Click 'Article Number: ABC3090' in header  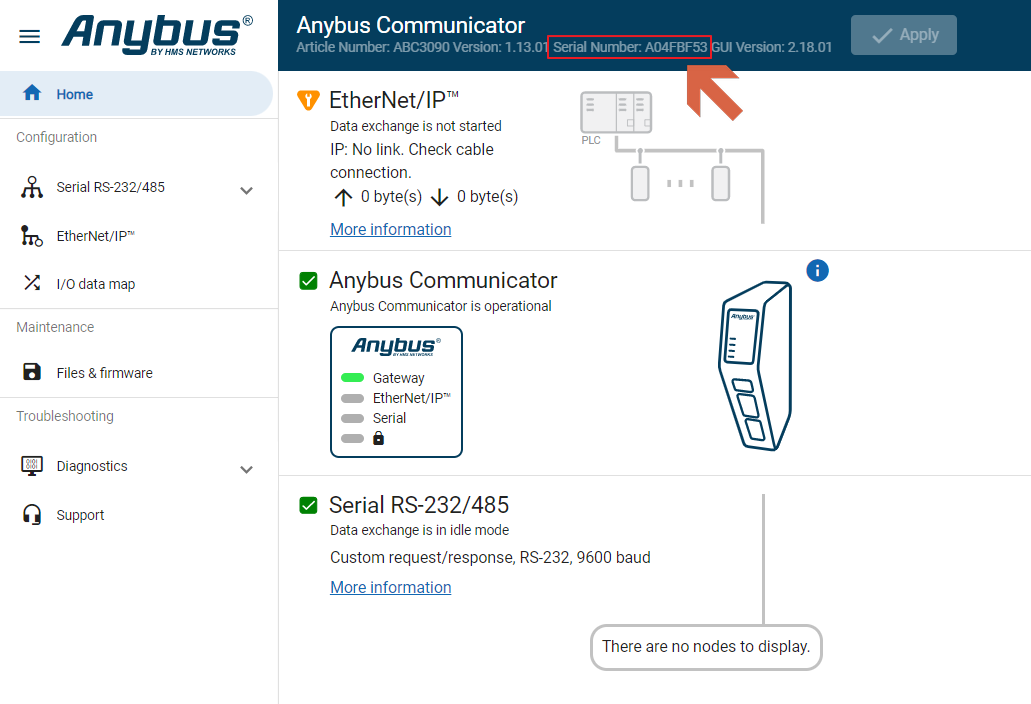[x=373, y=47]
